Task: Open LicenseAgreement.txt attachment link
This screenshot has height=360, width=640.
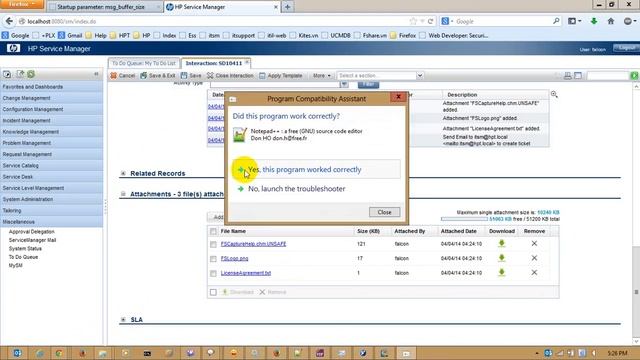Action: click(x=245, y=273)
